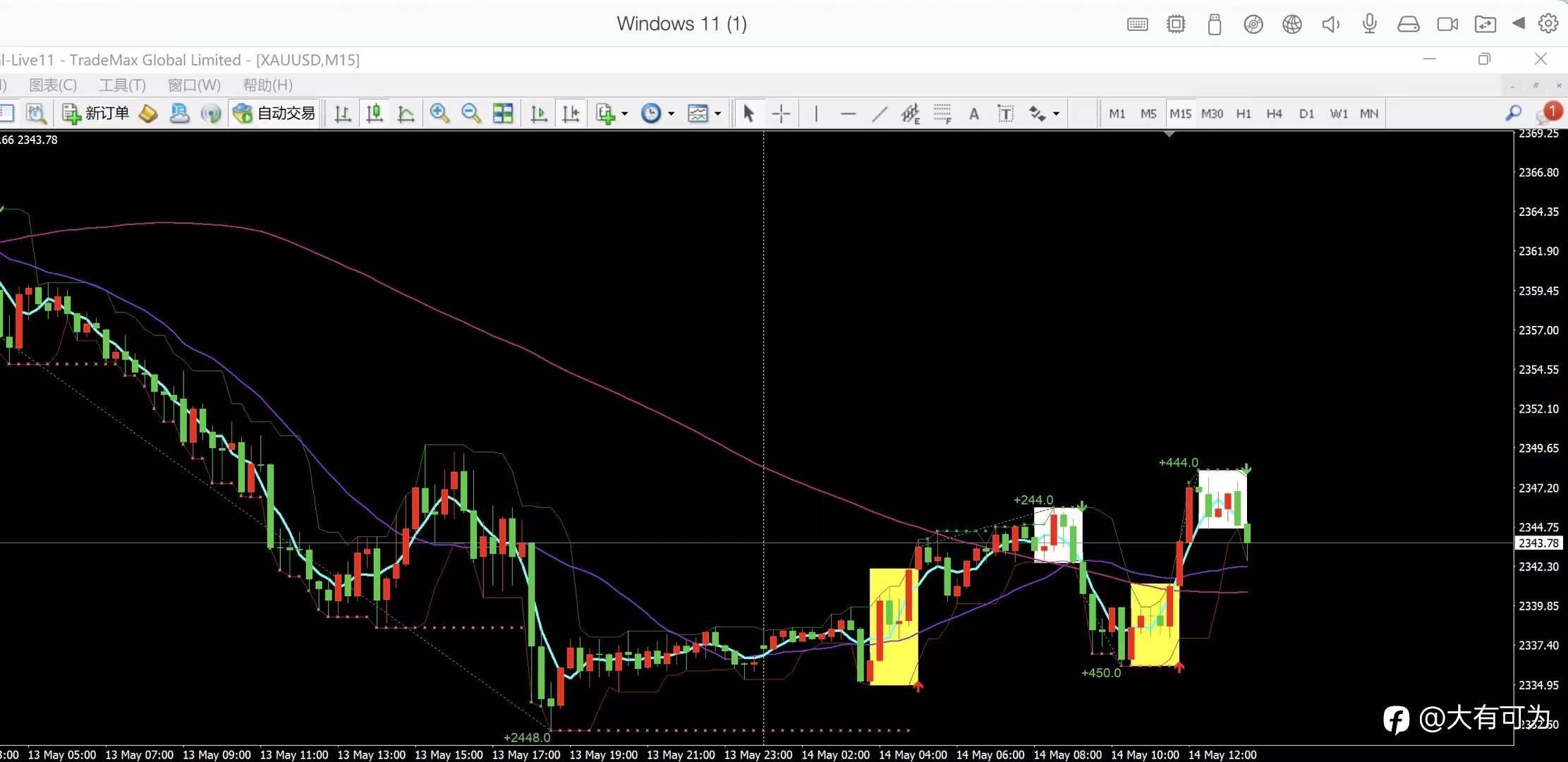Draw a trendline with the trendline tool
The height and width of the screenshot is (762, 1568).
tap(879, 114)
